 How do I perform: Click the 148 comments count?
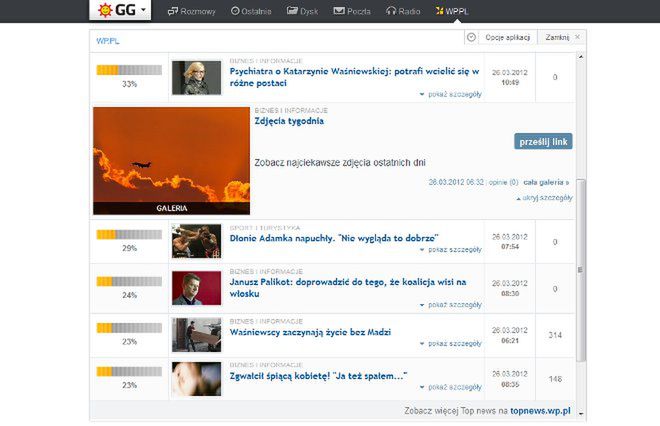(555, 379)
